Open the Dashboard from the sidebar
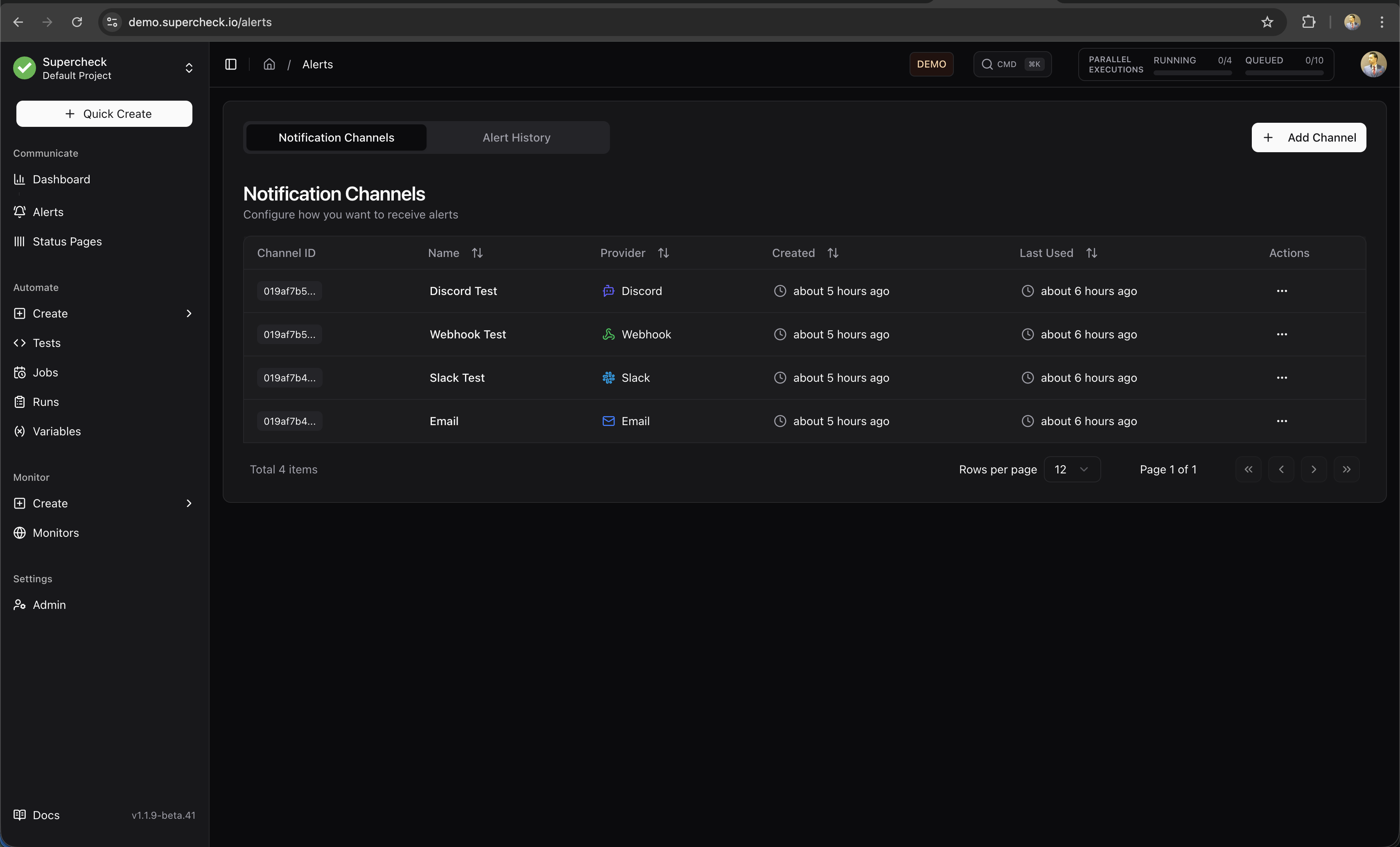Screen dimensions: 1400x847 click(x=61, y=179)
